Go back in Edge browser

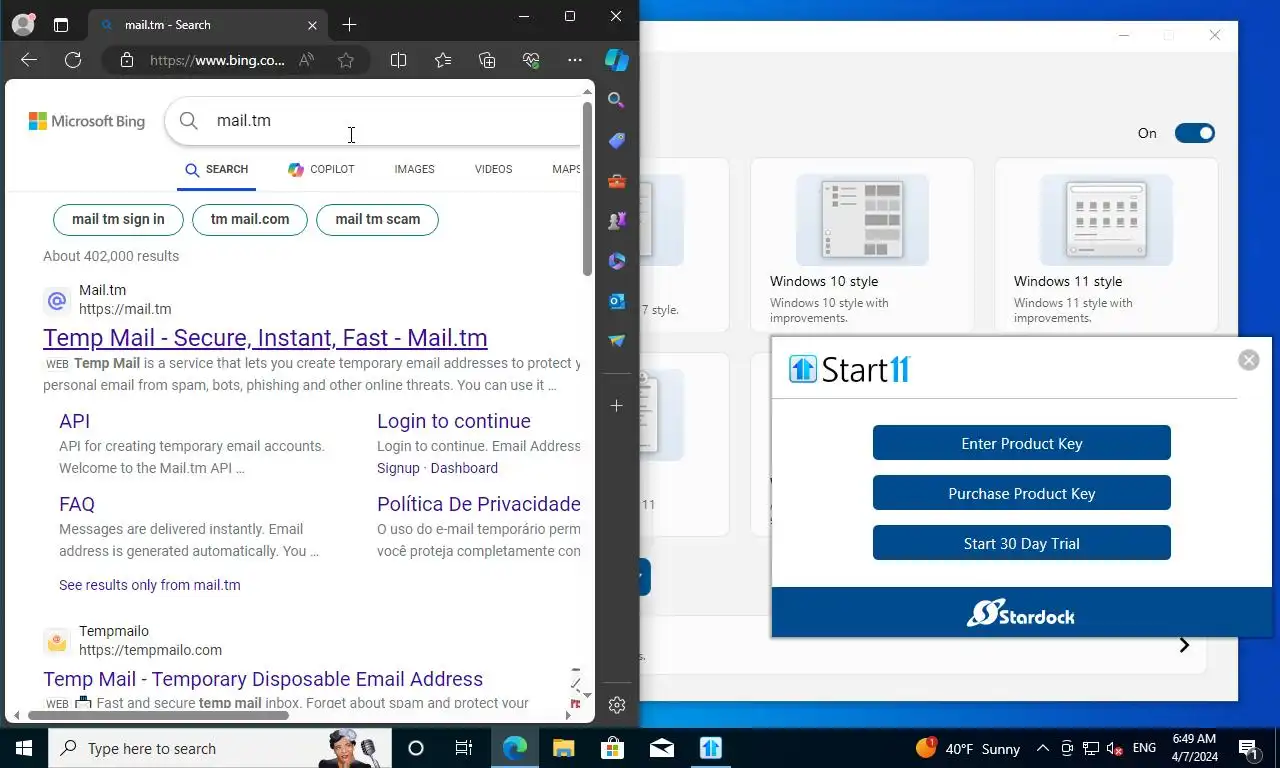pyautogui.click(x=29, y=60)
